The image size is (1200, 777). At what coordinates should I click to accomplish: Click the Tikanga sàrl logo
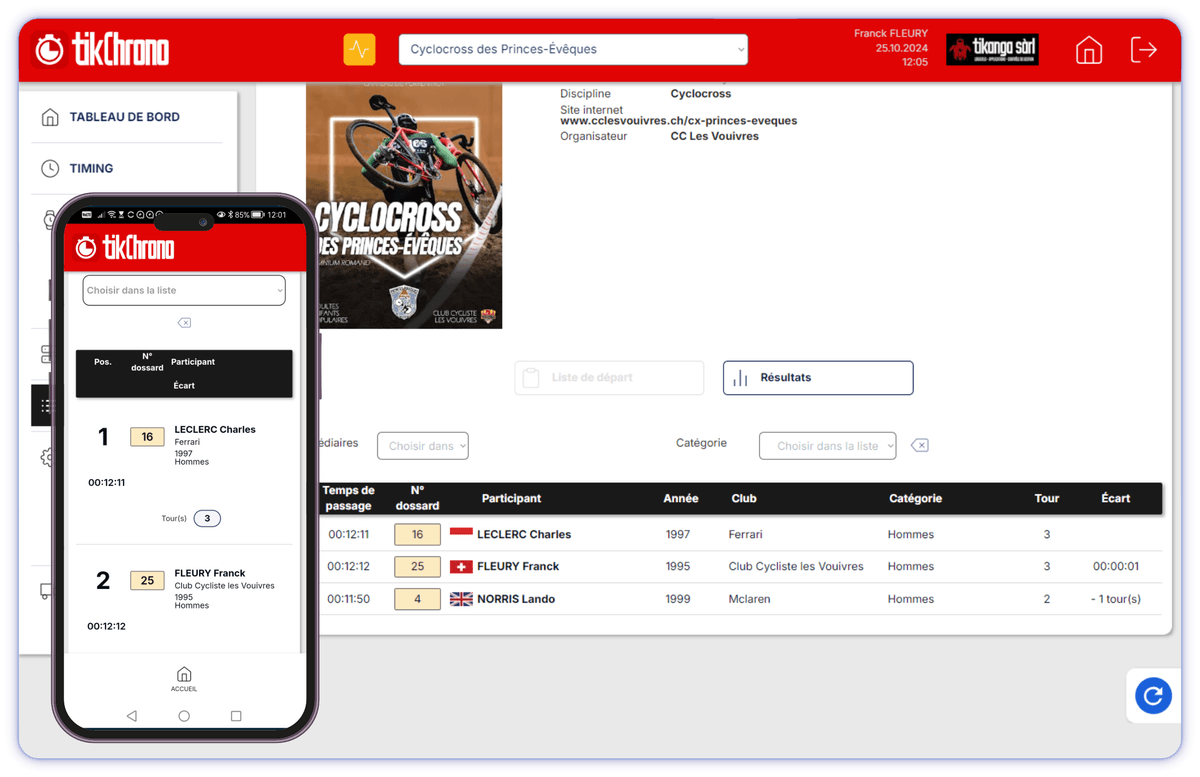(x=992, y=49)
